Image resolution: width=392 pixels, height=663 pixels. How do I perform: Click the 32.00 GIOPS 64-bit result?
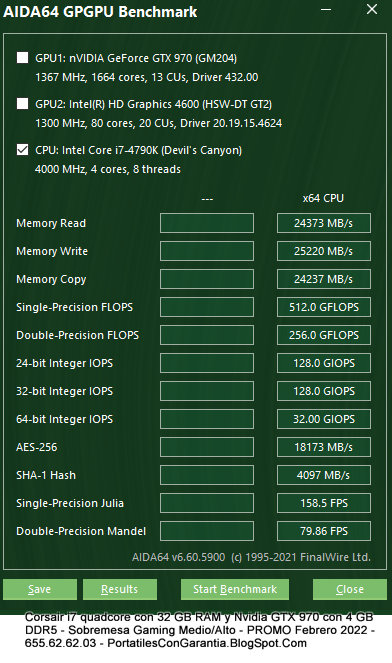(324, 419)
